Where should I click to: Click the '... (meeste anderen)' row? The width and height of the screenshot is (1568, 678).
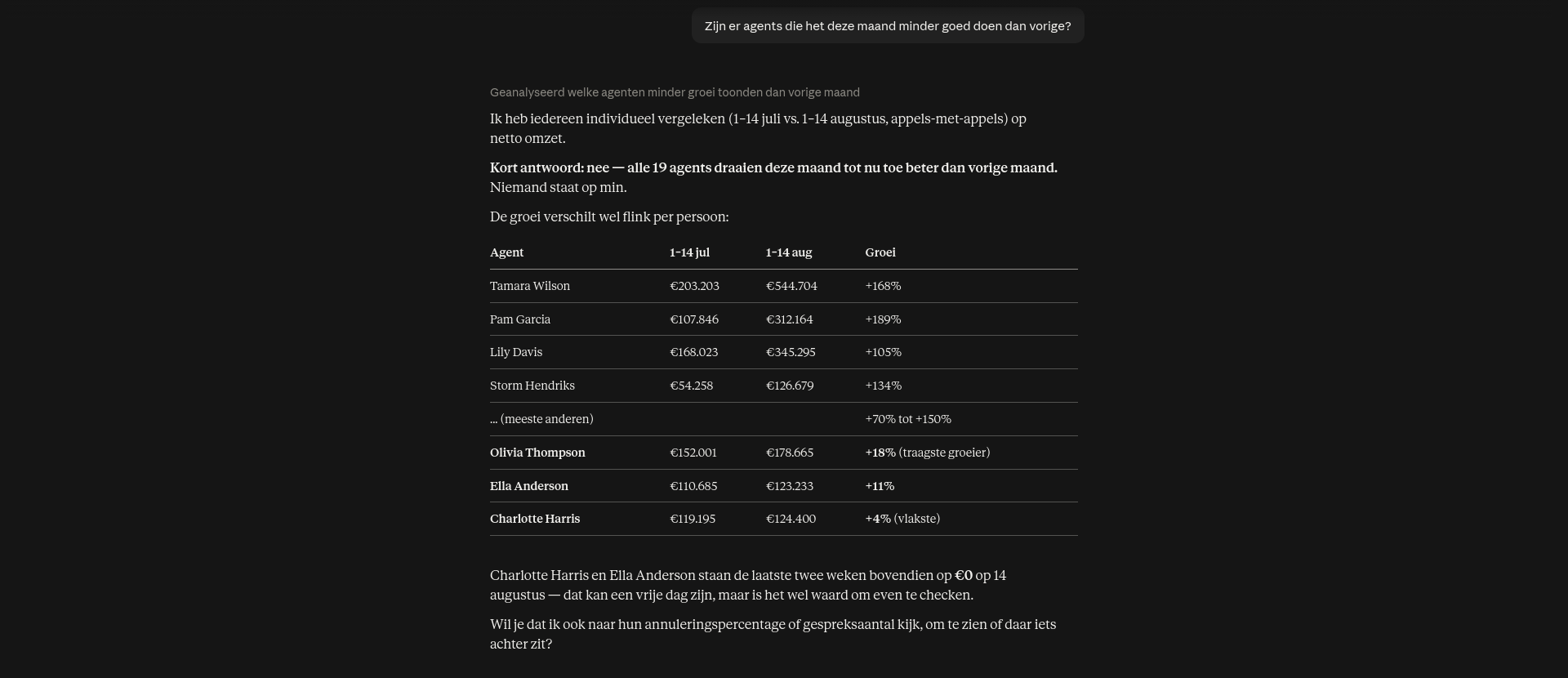tap(784, 419)
